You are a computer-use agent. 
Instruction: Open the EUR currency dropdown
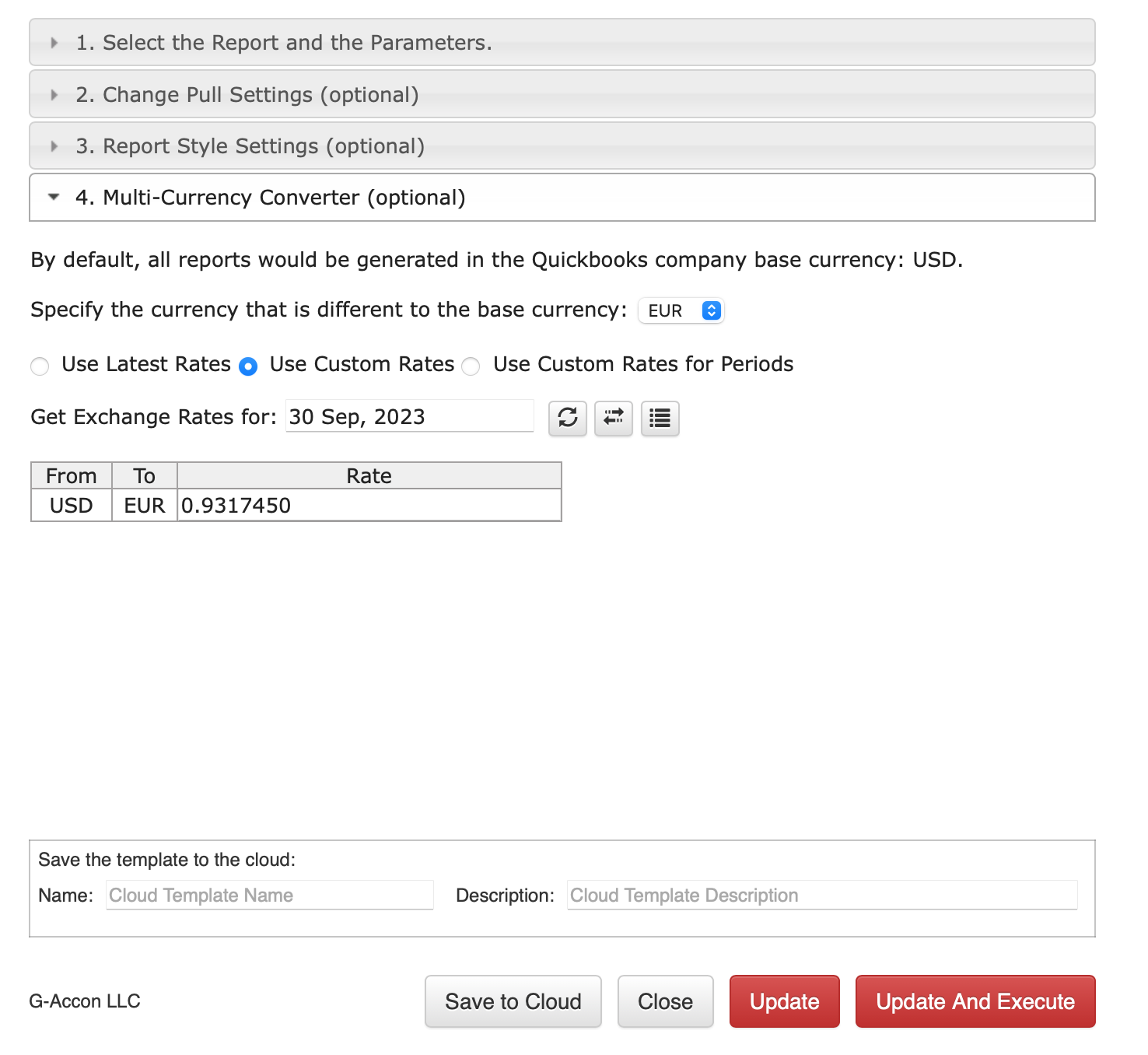681,310
